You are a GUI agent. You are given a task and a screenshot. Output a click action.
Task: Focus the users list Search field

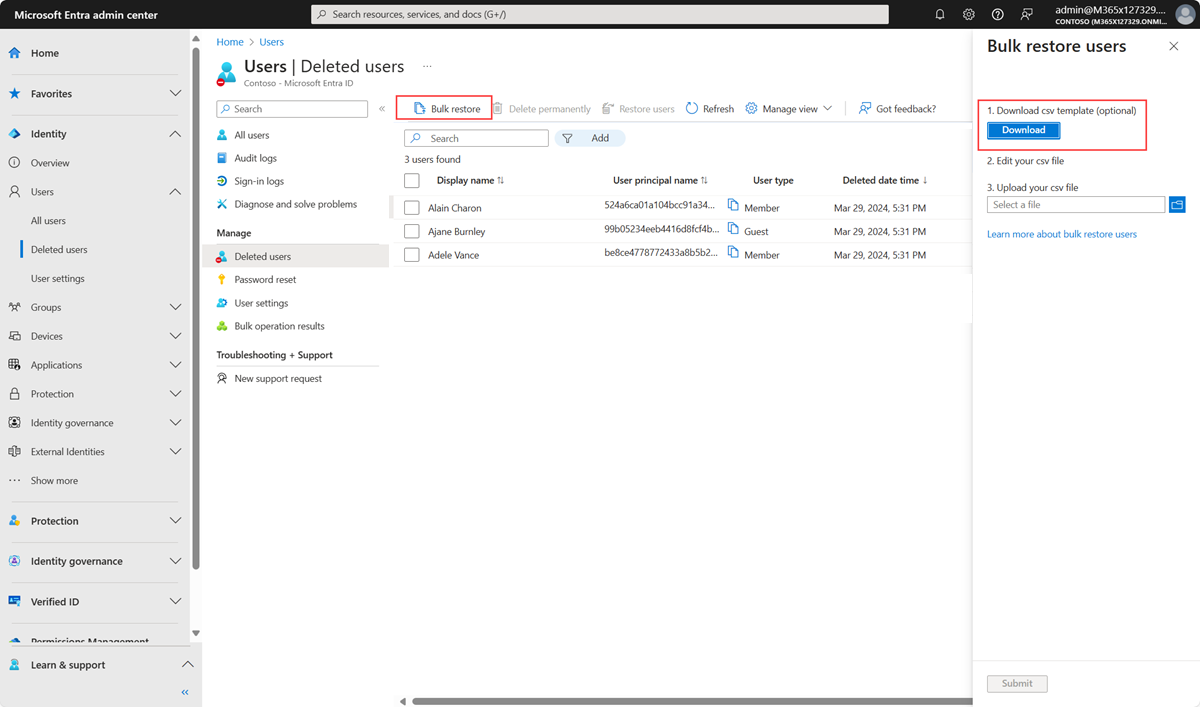[x=476, y=138]
